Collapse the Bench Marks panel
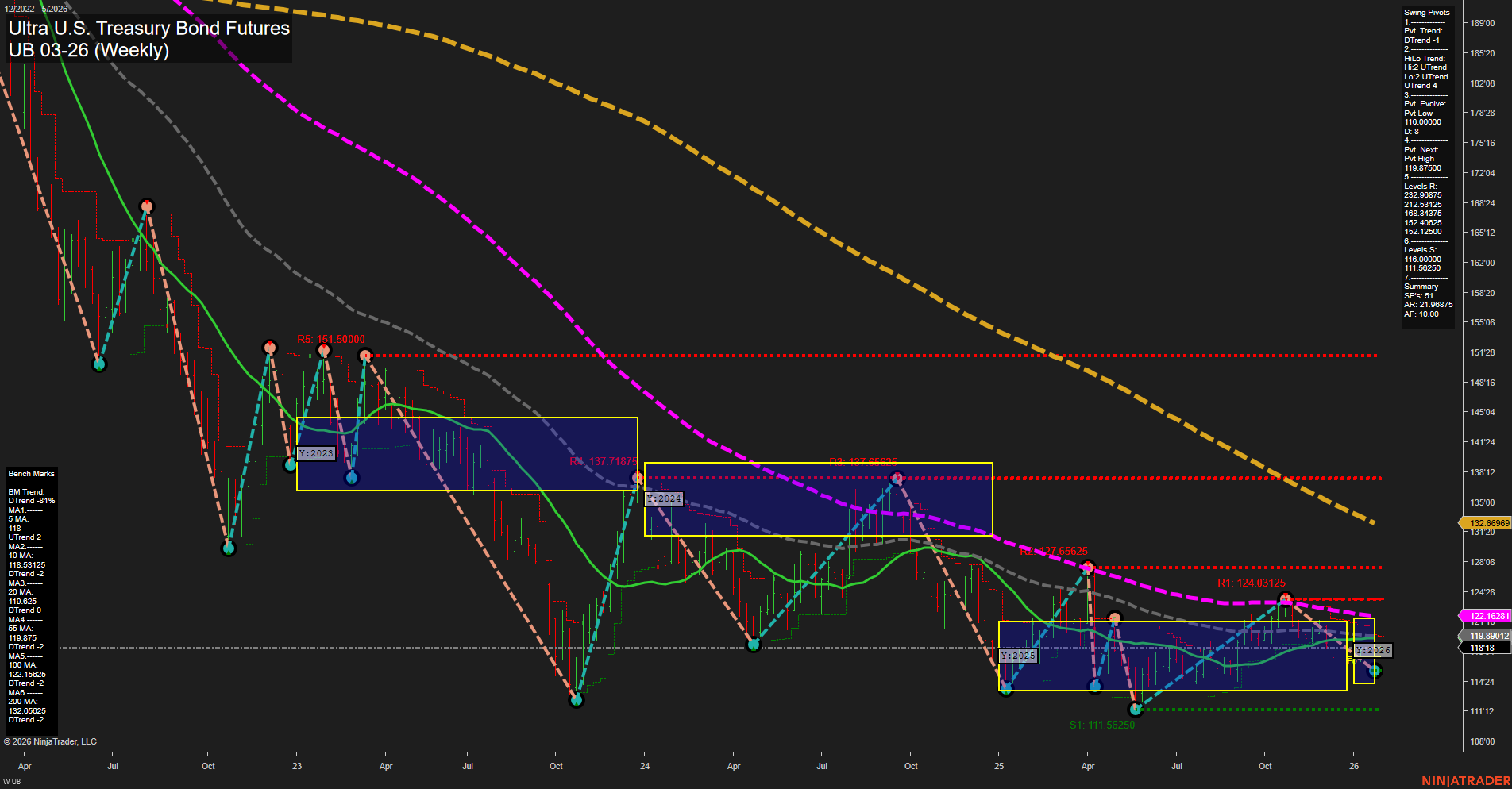1512x789 pixels. pos(29,473)
